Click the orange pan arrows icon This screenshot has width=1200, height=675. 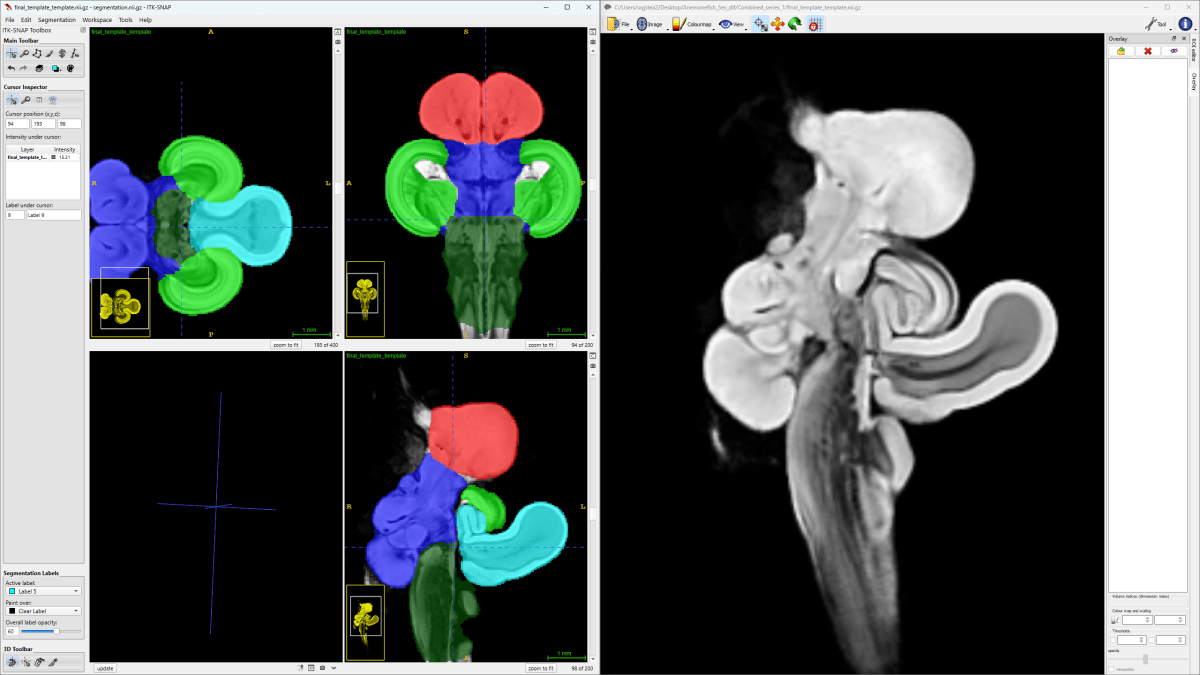point(777,24)
